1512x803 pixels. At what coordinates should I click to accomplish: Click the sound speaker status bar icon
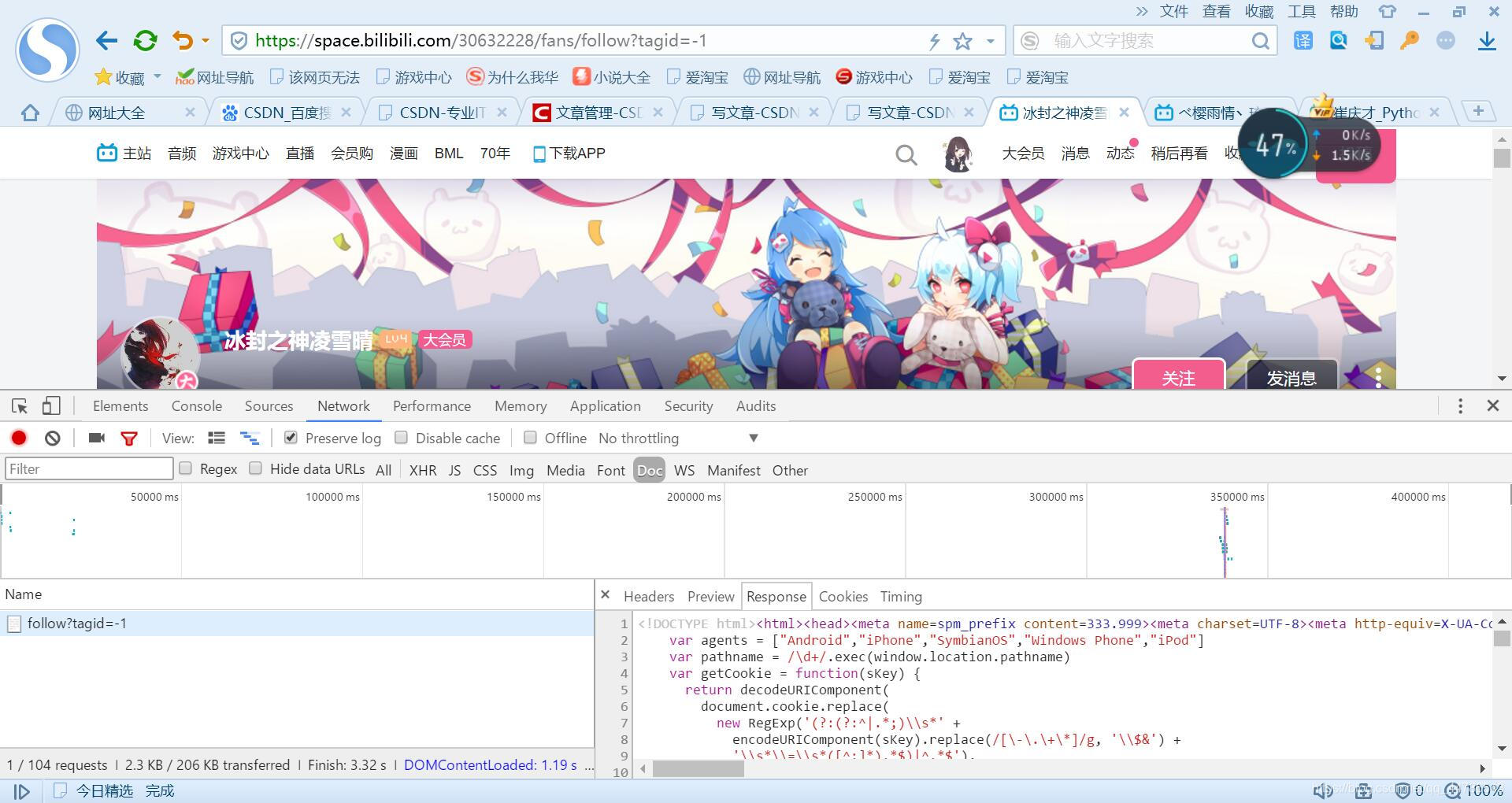point(1322,790)
